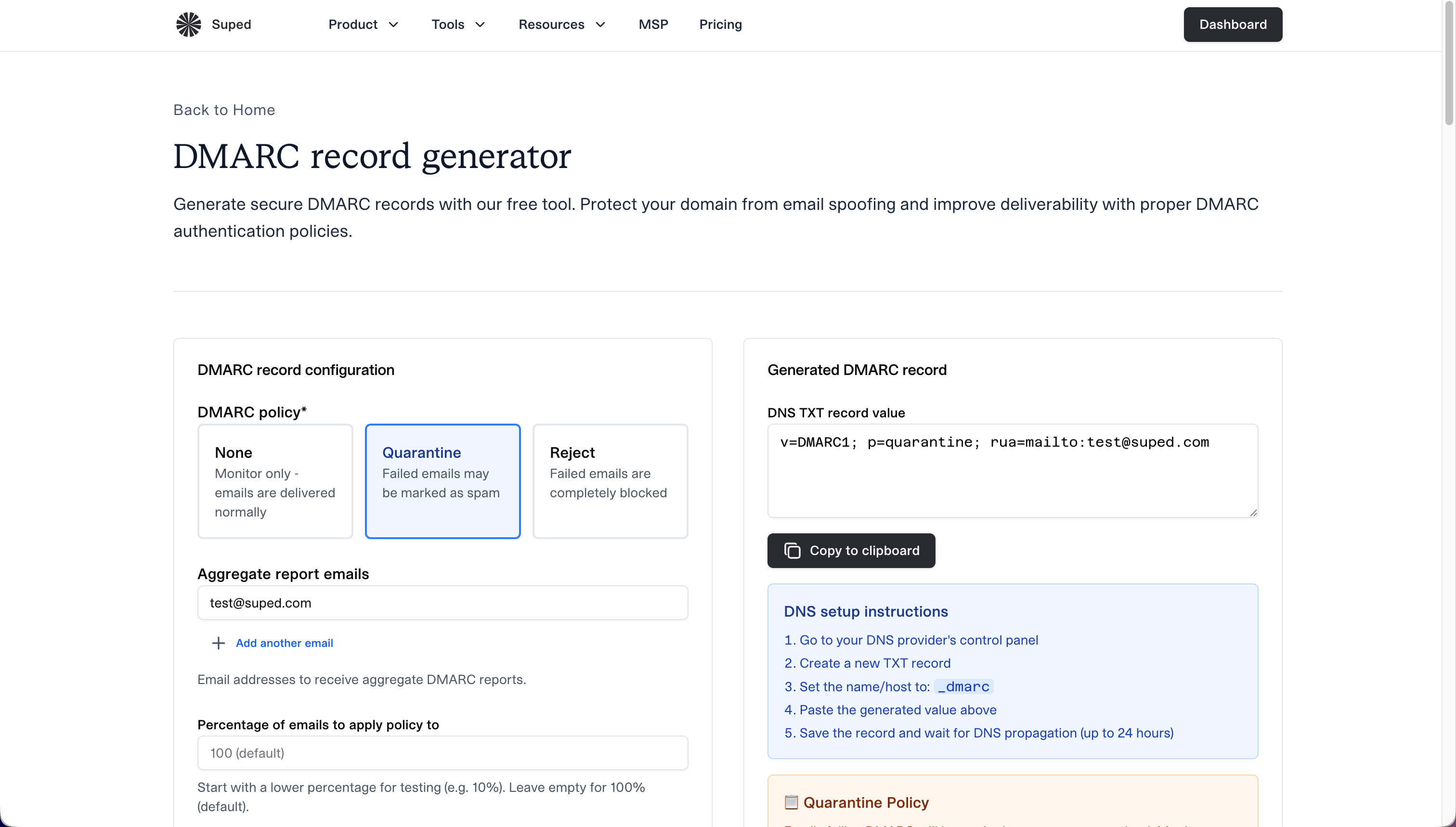
Task: Expand the Resources menu chevron
Action: (x=600, y=25)
